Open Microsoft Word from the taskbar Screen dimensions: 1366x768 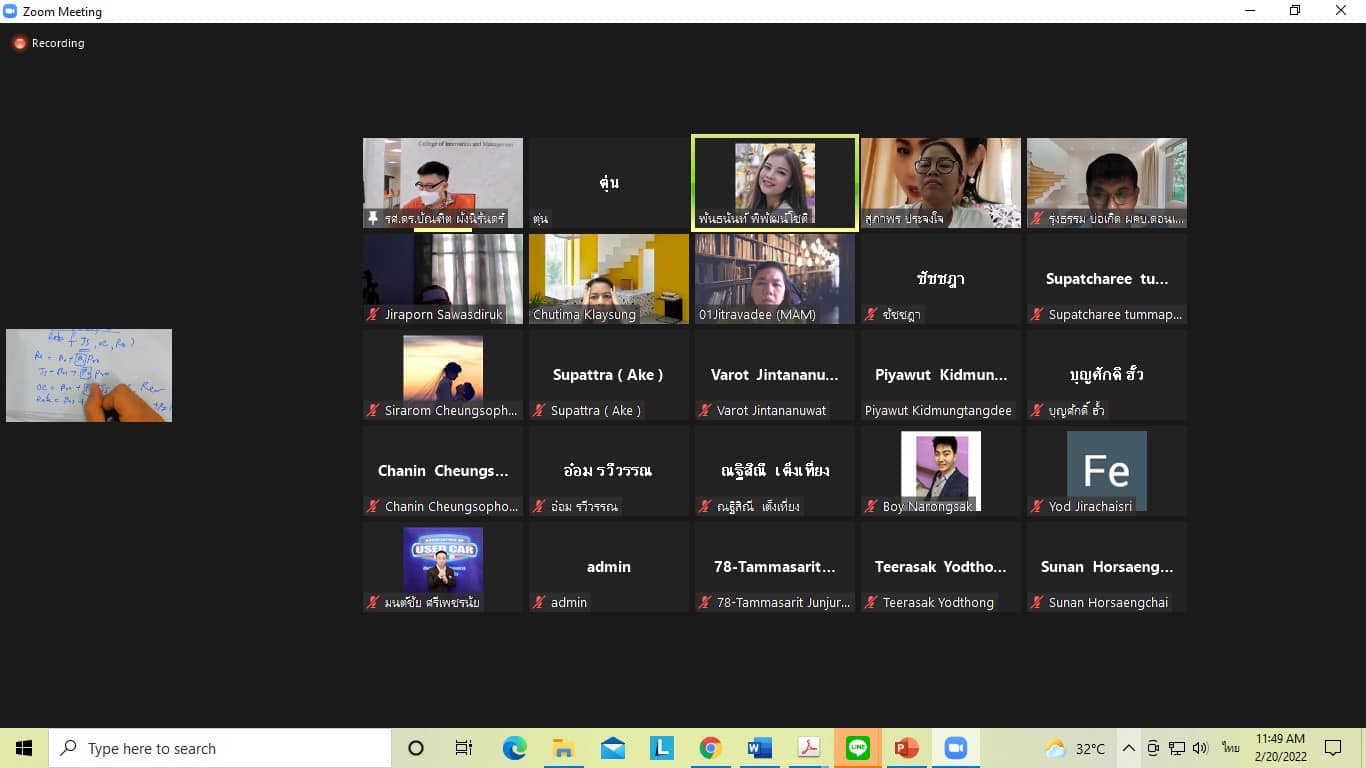click(759, 748)
